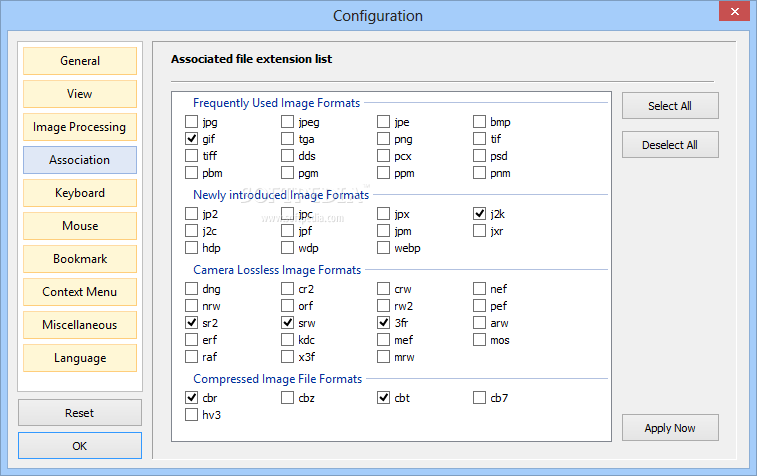Check the png format checkbox
757x476 pixels.
click(x=383, y=139)
